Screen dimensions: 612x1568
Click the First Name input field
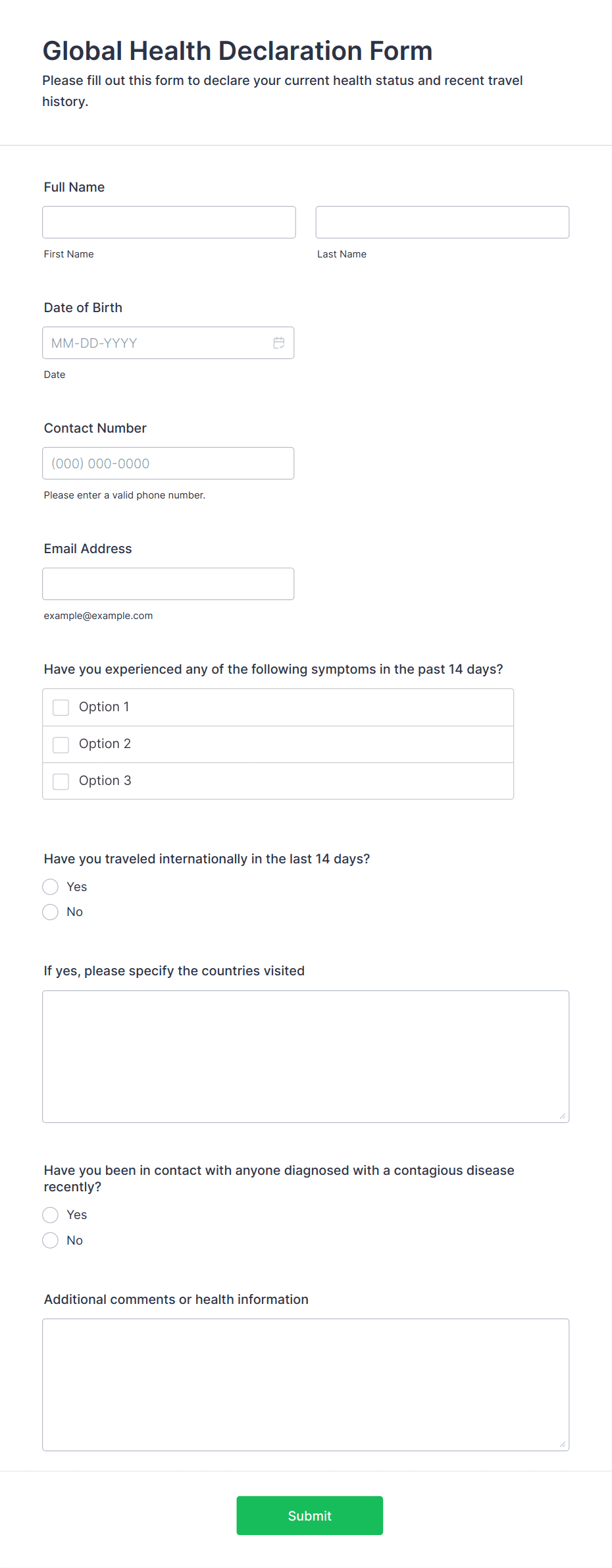tap(169, 222)
